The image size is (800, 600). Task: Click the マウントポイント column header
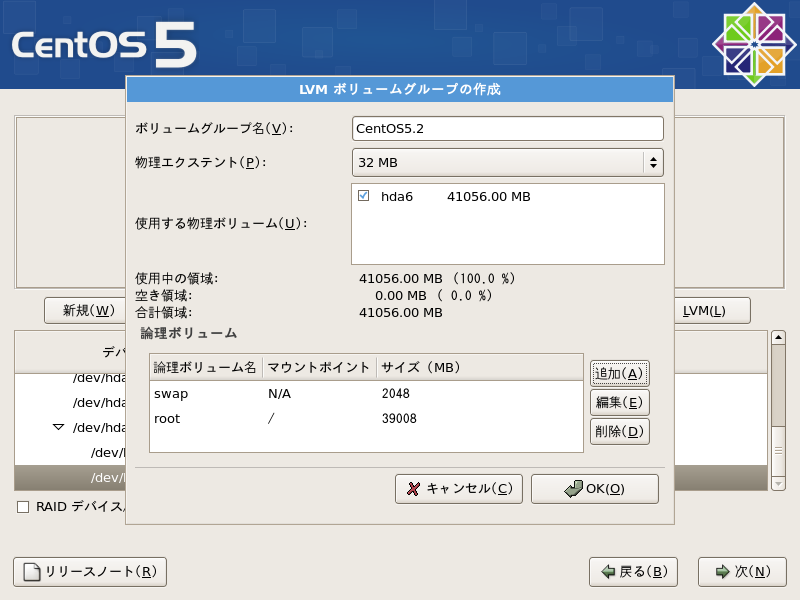click(x=319, y=367)
